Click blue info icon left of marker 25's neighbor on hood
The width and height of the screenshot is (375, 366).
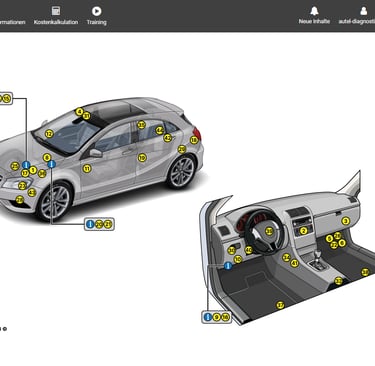26,165
